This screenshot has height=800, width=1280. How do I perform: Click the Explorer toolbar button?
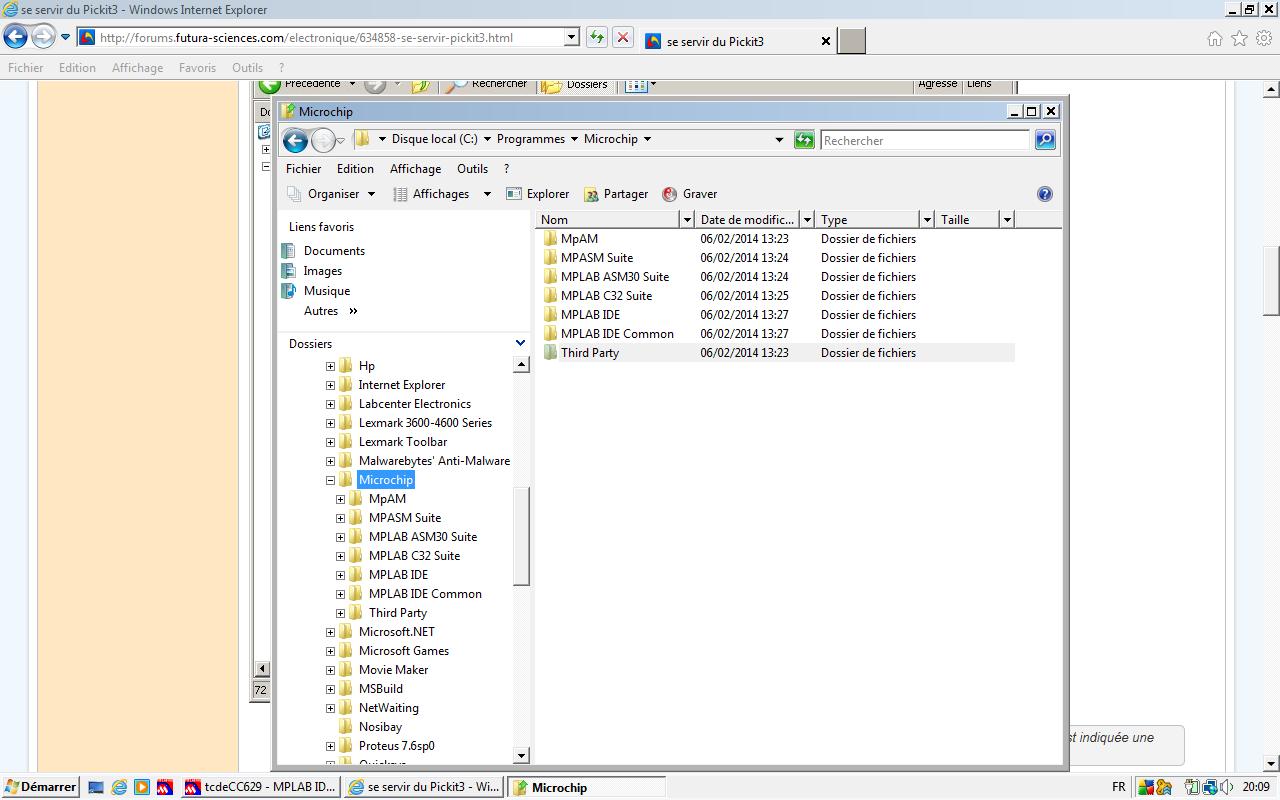tap(537, 194)
